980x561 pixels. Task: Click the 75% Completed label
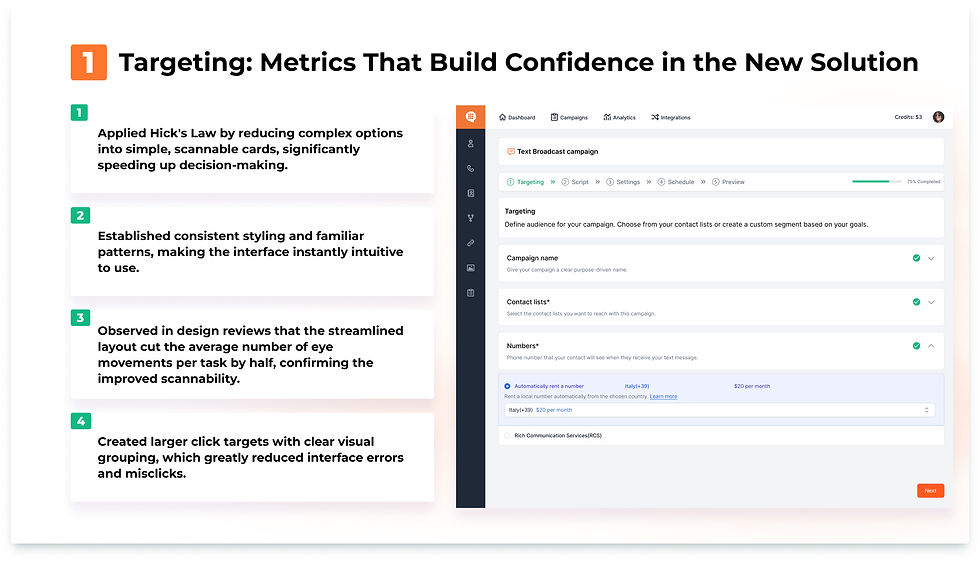(x=924, y=182)
